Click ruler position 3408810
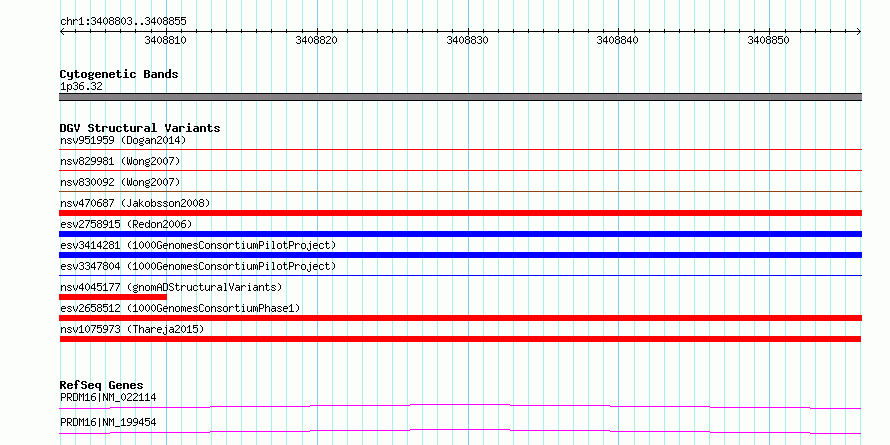Viewport: 890px width, 445px height. click(166, 40)
